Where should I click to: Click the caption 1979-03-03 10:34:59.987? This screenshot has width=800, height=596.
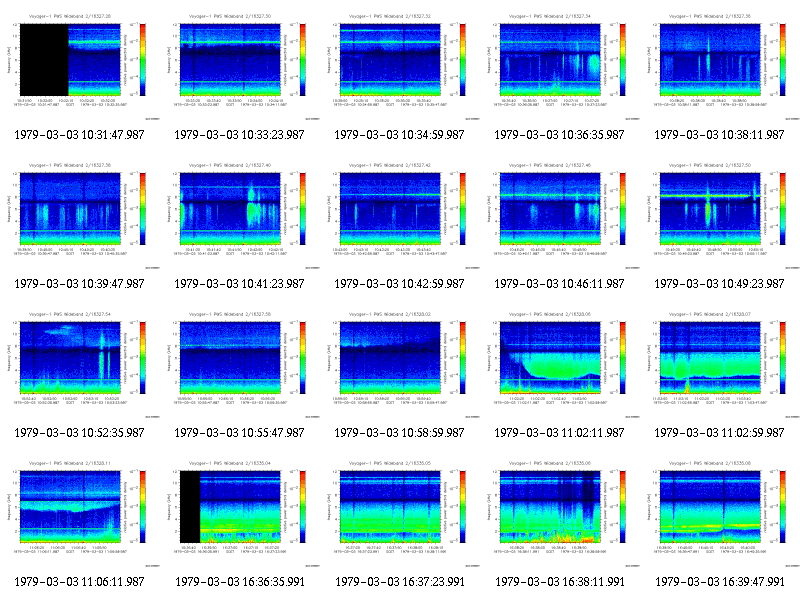pos(399,135)
